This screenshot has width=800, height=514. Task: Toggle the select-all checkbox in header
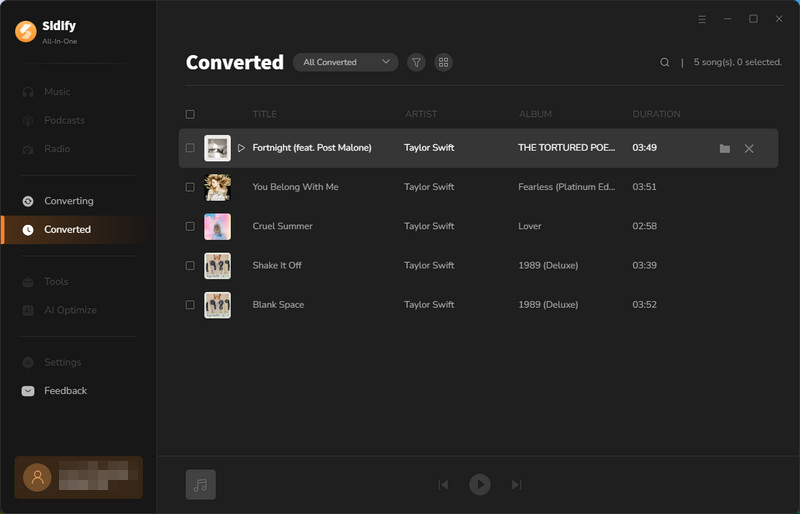(190, 114)
